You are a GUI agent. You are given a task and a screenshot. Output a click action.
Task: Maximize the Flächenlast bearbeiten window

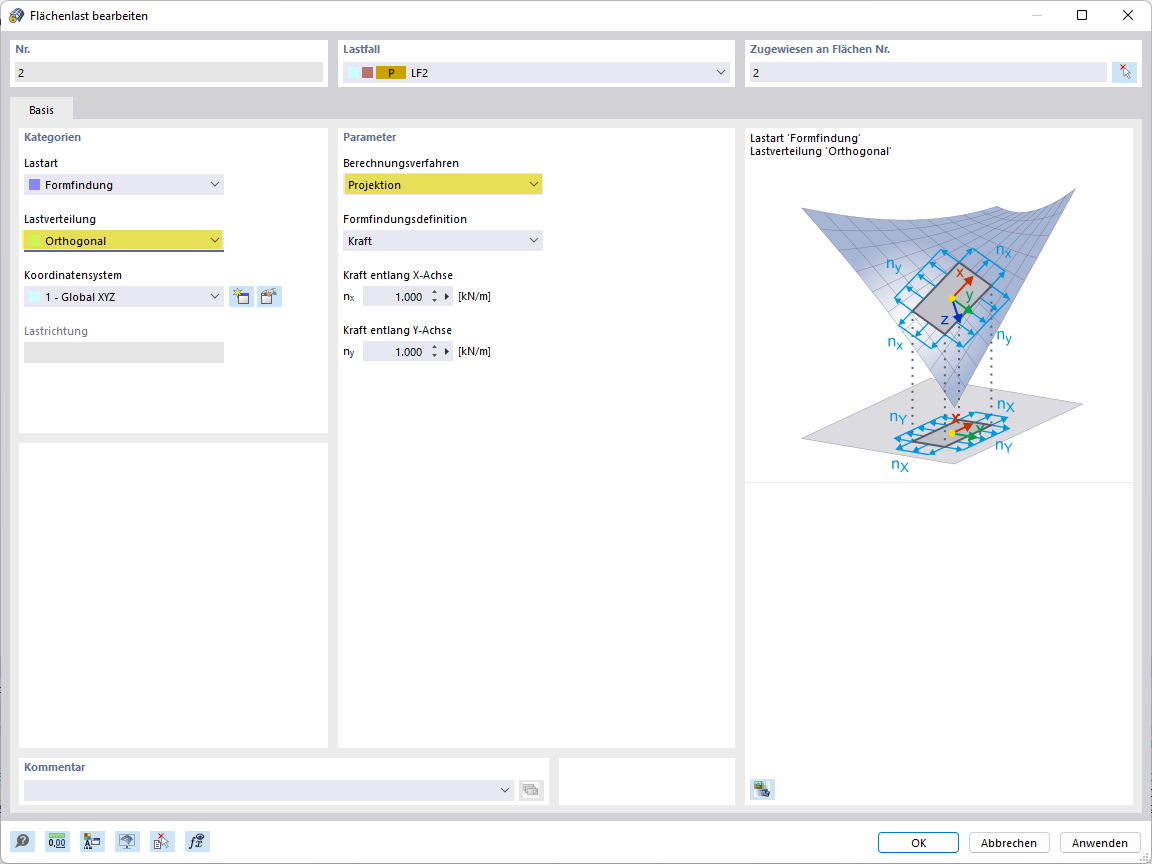click(1081, 15)
